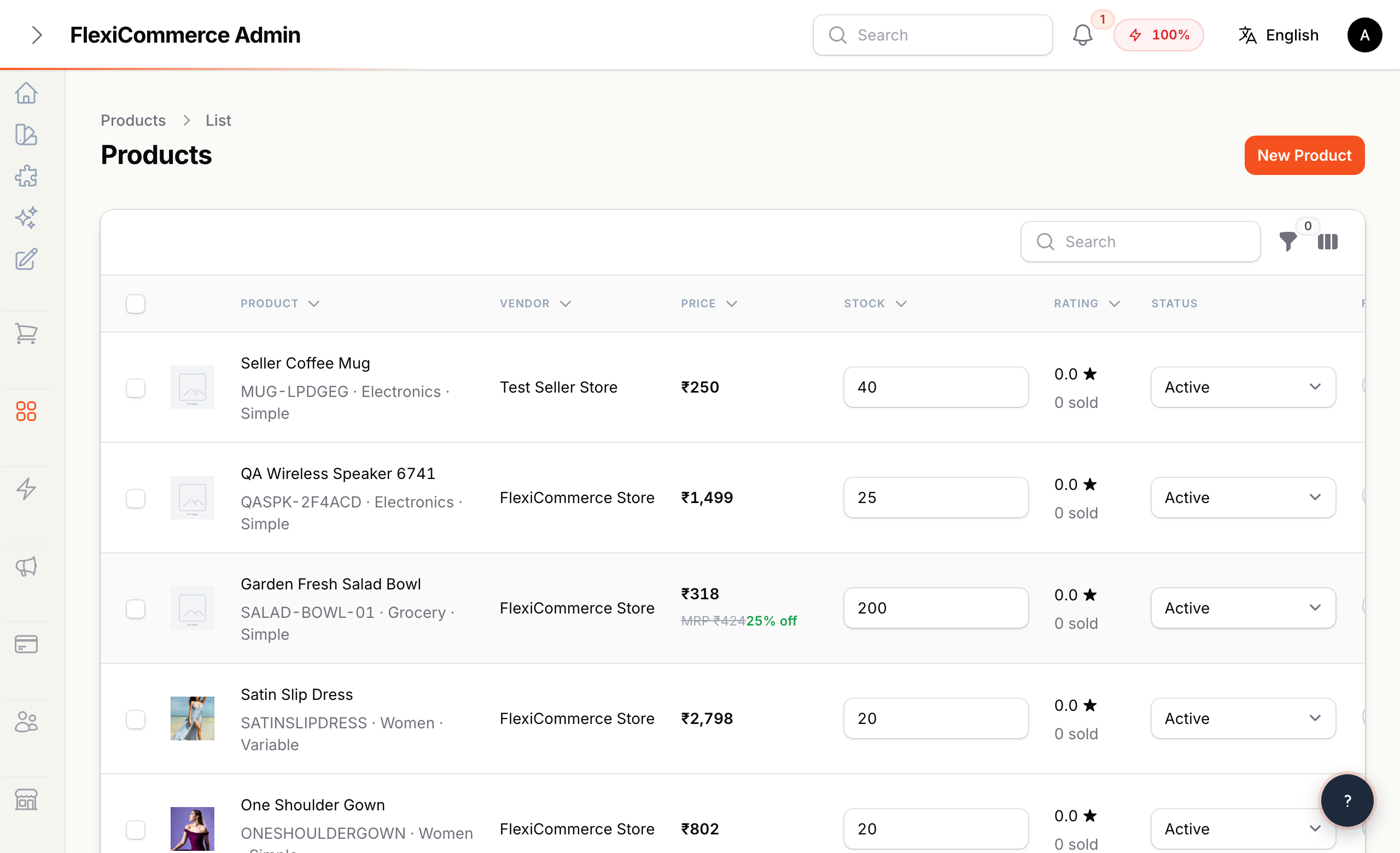Screen dimensions: 1400x853
Task: Click the Satin Slip Dress product thumbnail
Action: pos(192,718)
